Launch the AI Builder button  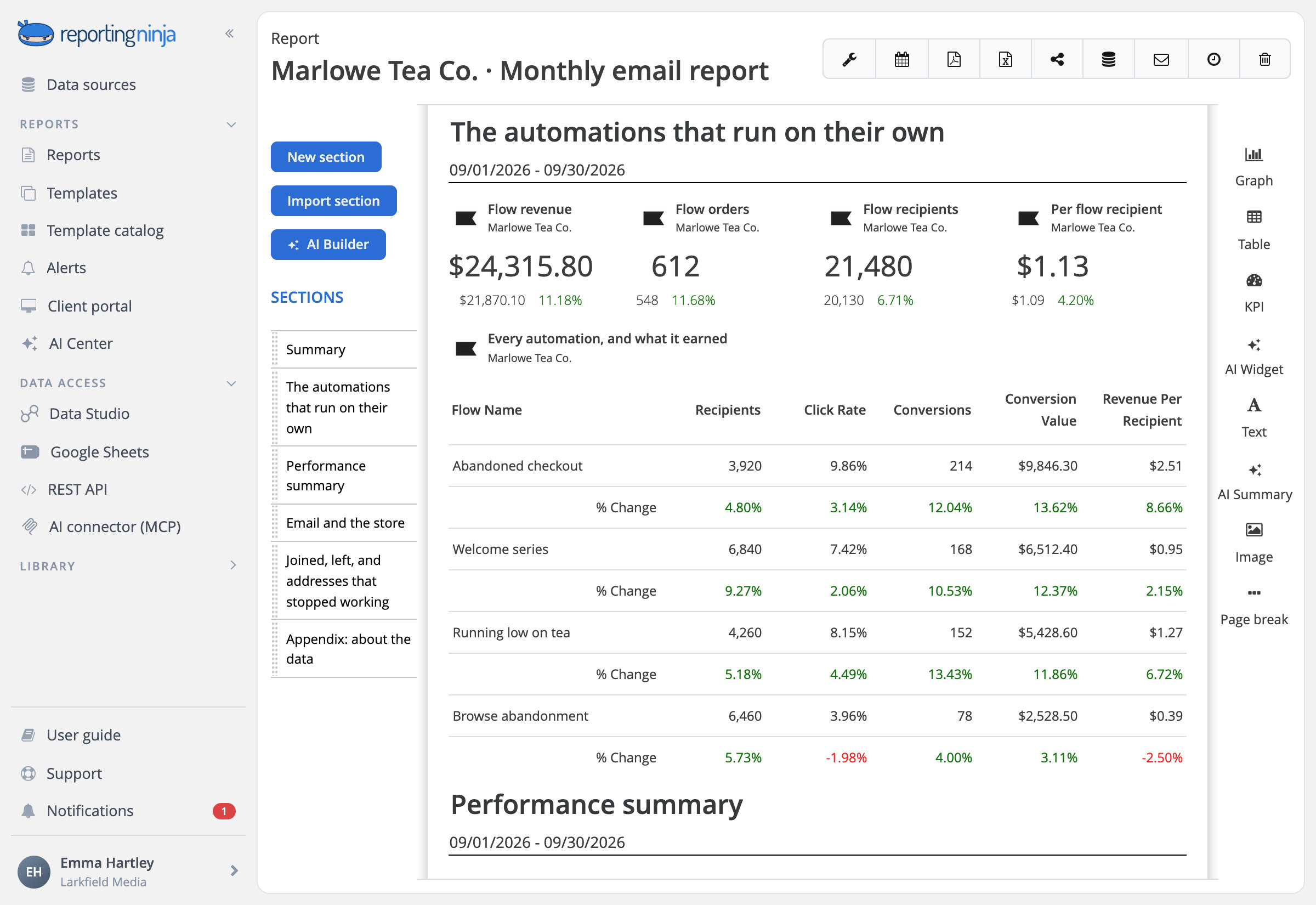328,245
